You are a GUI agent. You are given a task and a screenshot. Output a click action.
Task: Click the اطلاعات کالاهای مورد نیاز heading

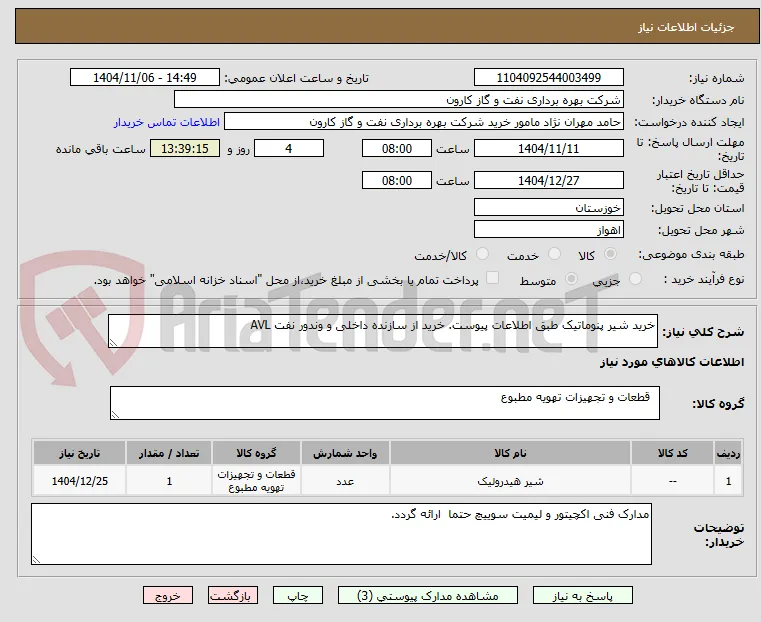click(x=672, y=362)
